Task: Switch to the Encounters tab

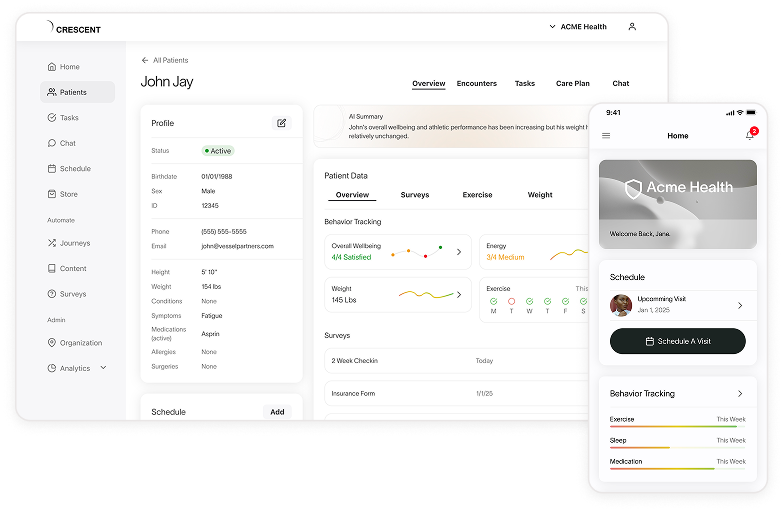Action: 476,84
